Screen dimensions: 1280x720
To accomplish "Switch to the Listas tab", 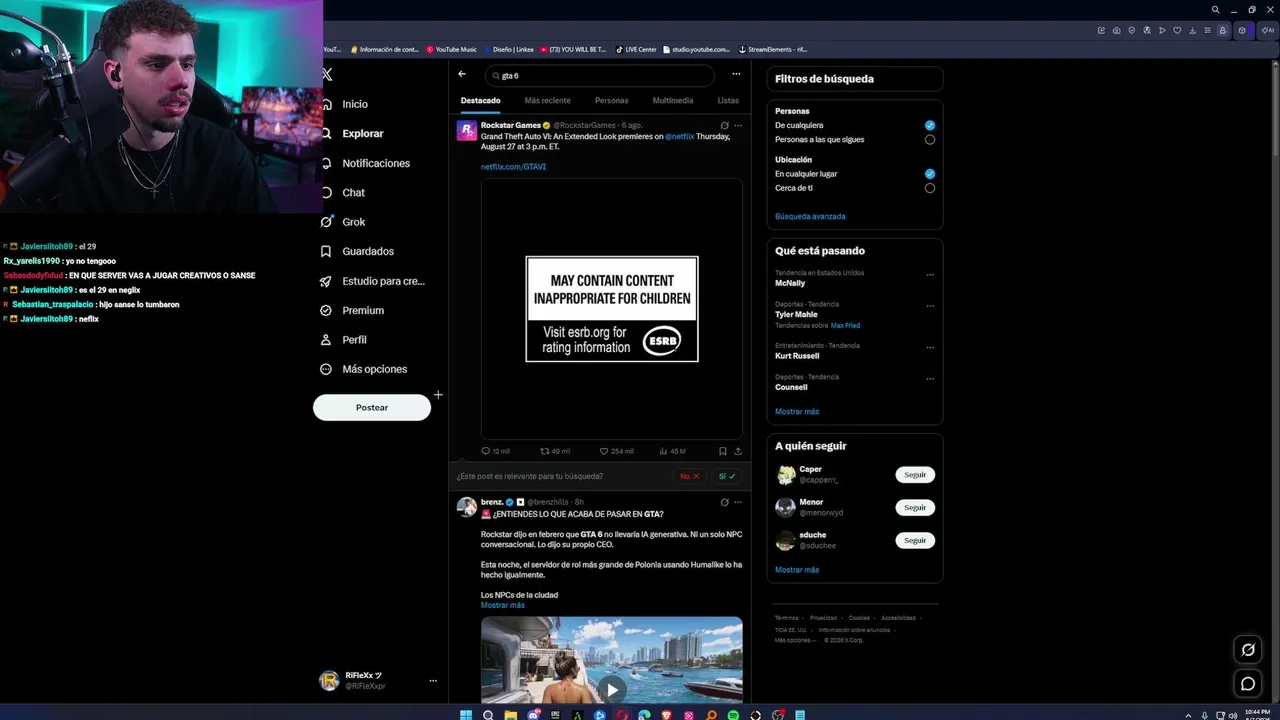I will [x=728, y=101].
